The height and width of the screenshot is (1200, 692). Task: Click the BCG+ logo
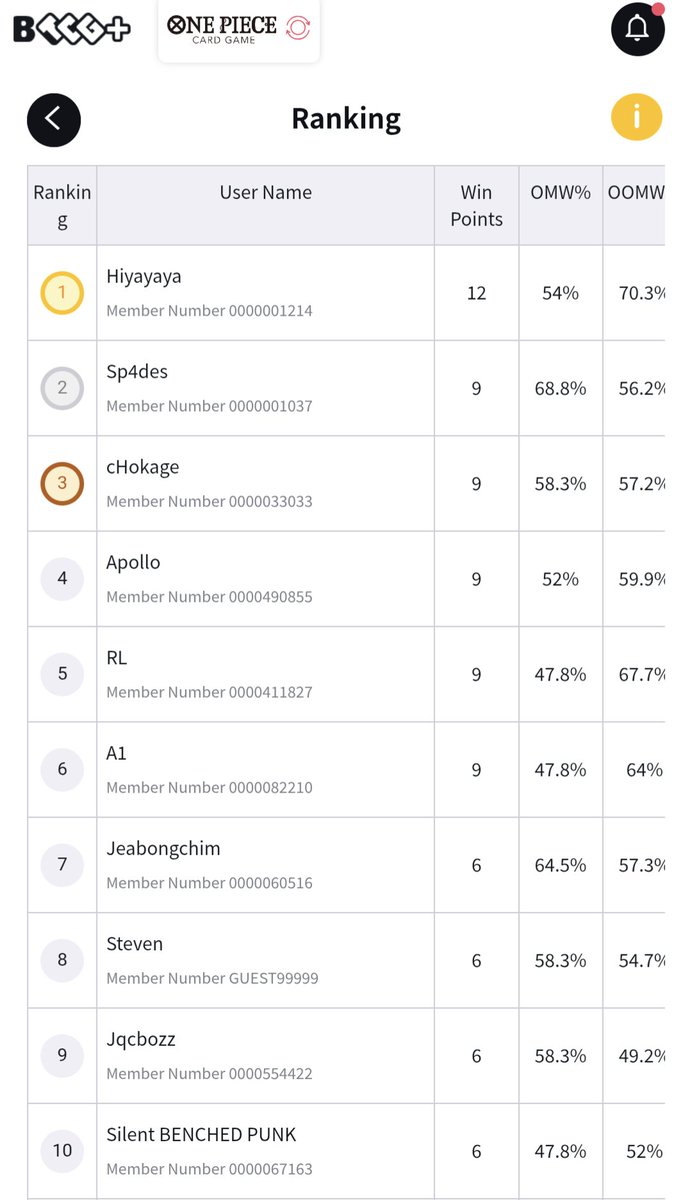tap(71, 29)
